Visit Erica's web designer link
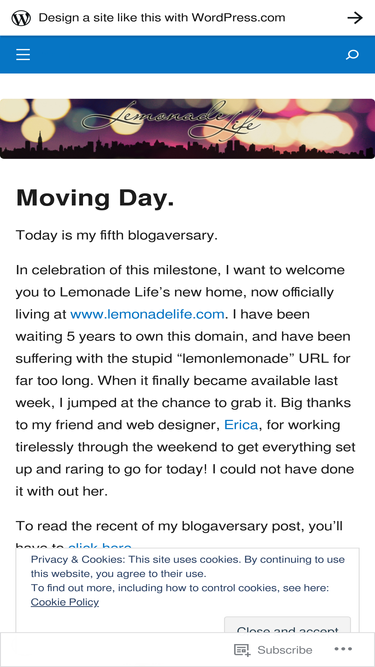The width and height of the screenshot is (375, 667). (x=241, y=425)
